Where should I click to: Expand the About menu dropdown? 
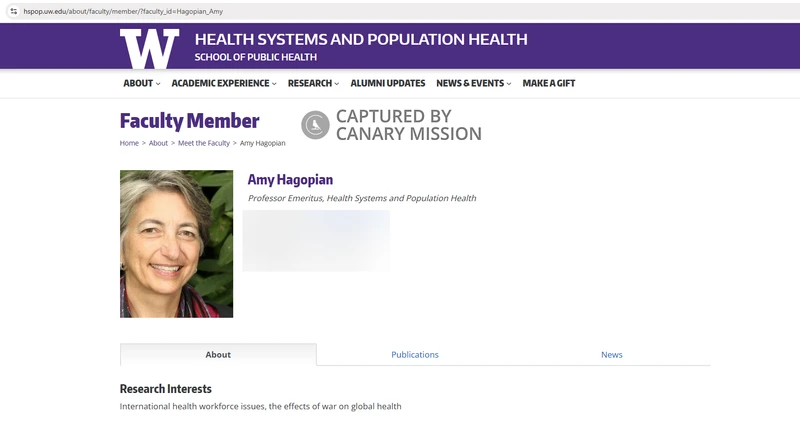tap(141, 83)
